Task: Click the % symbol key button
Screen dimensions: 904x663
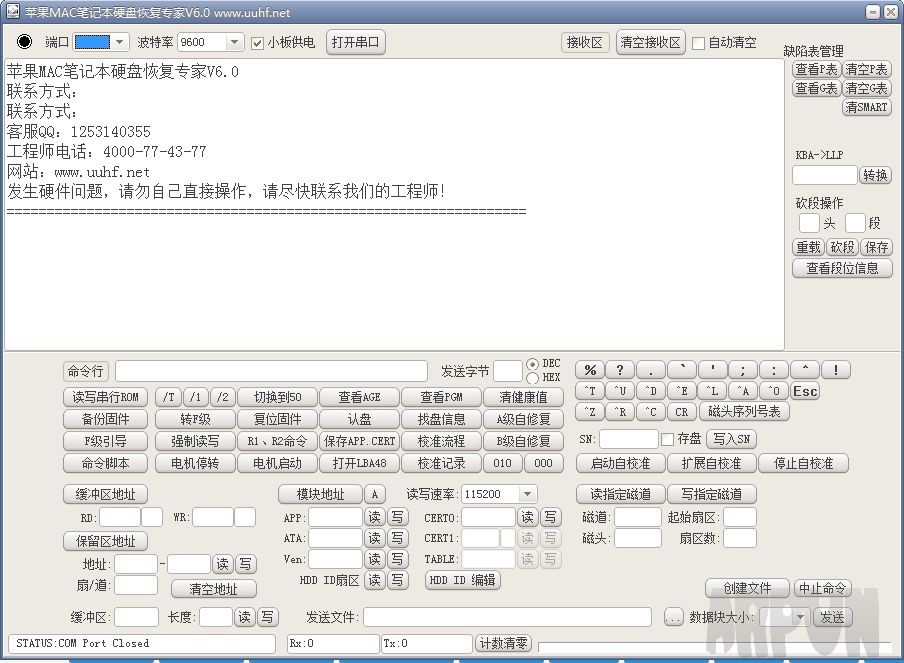Action: click(x=590, y=370)
